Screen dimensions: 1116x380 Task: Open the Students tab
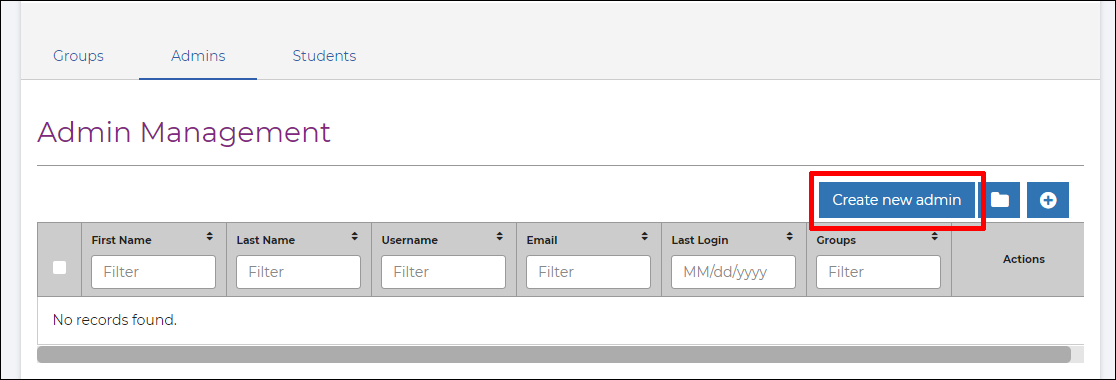pos(324,56)
